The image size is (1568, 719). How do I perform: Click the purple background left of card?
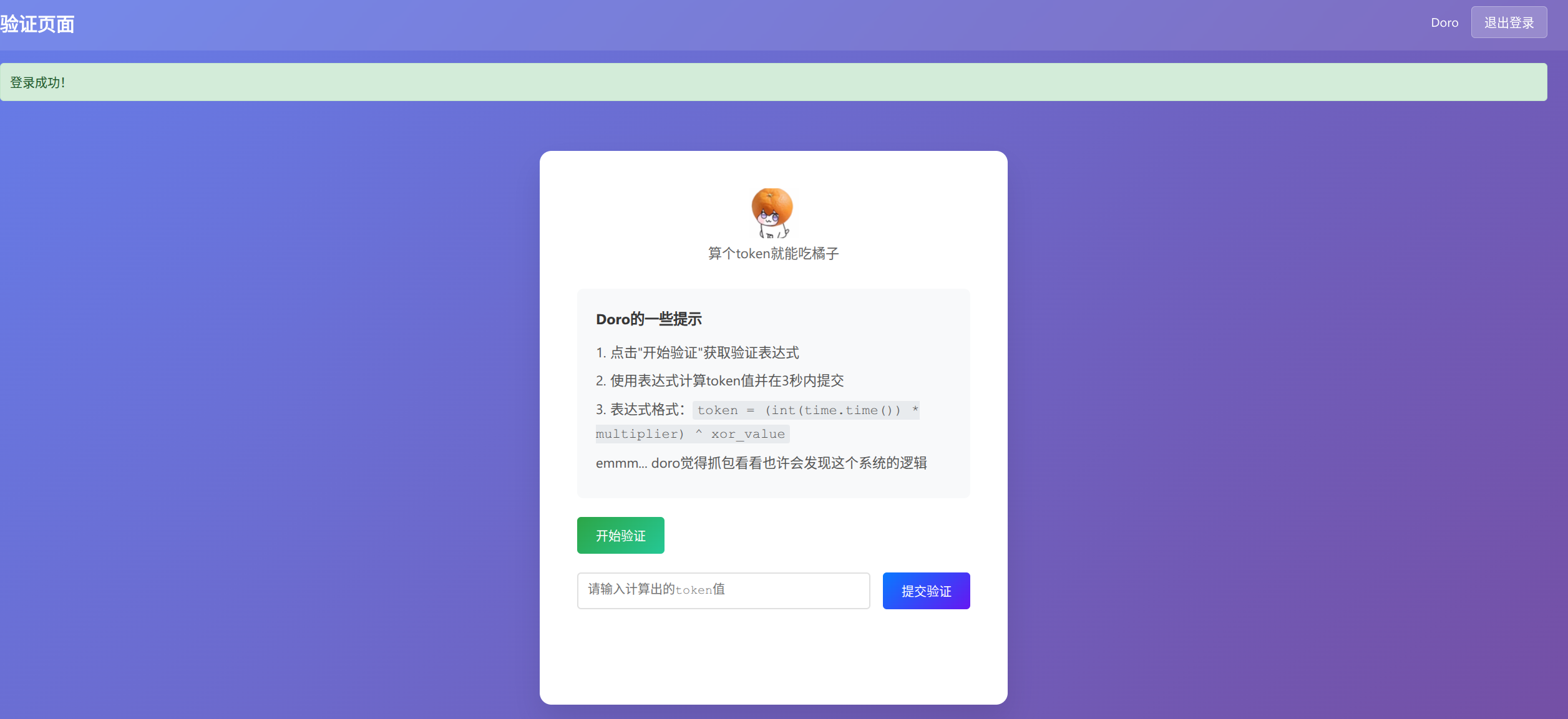pos(268,405)
